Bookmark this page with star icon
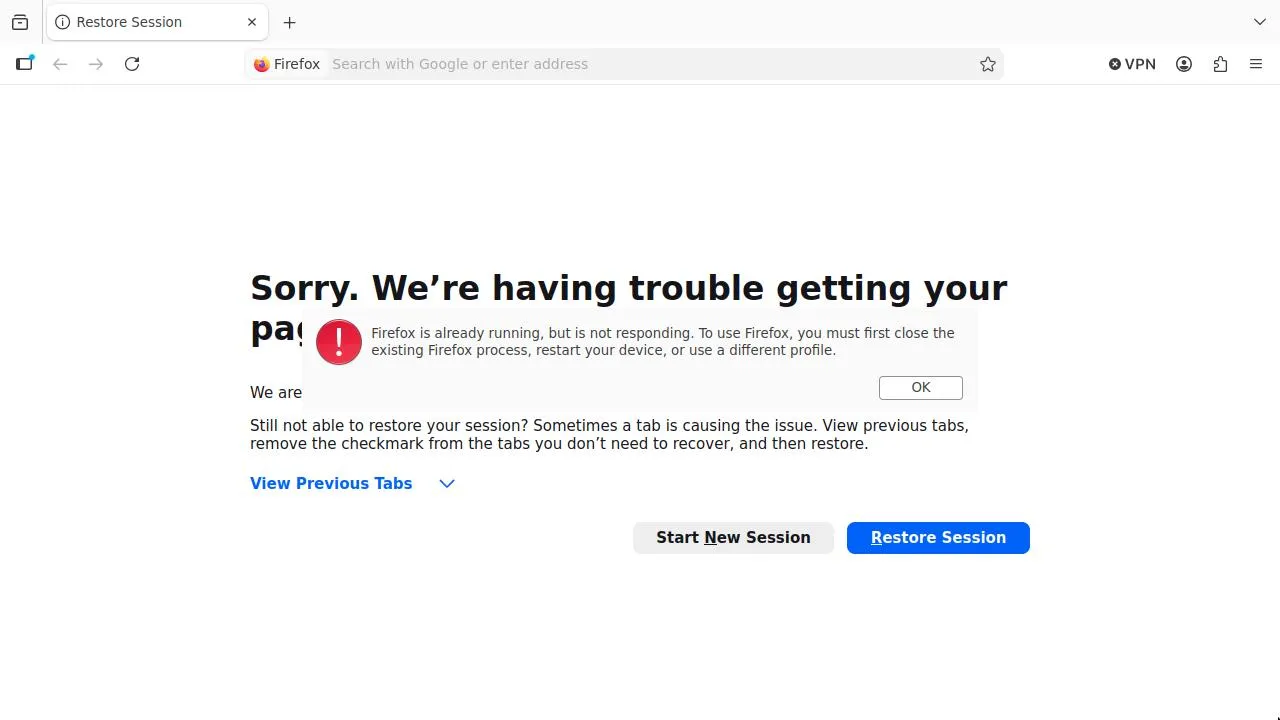Viewport: 1280px width, 720px height. point(988,64)
